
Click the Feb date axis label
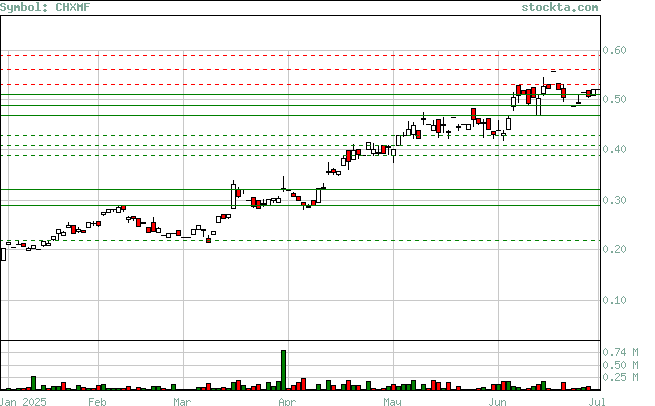pyautogui.click(x=97, y=402)
